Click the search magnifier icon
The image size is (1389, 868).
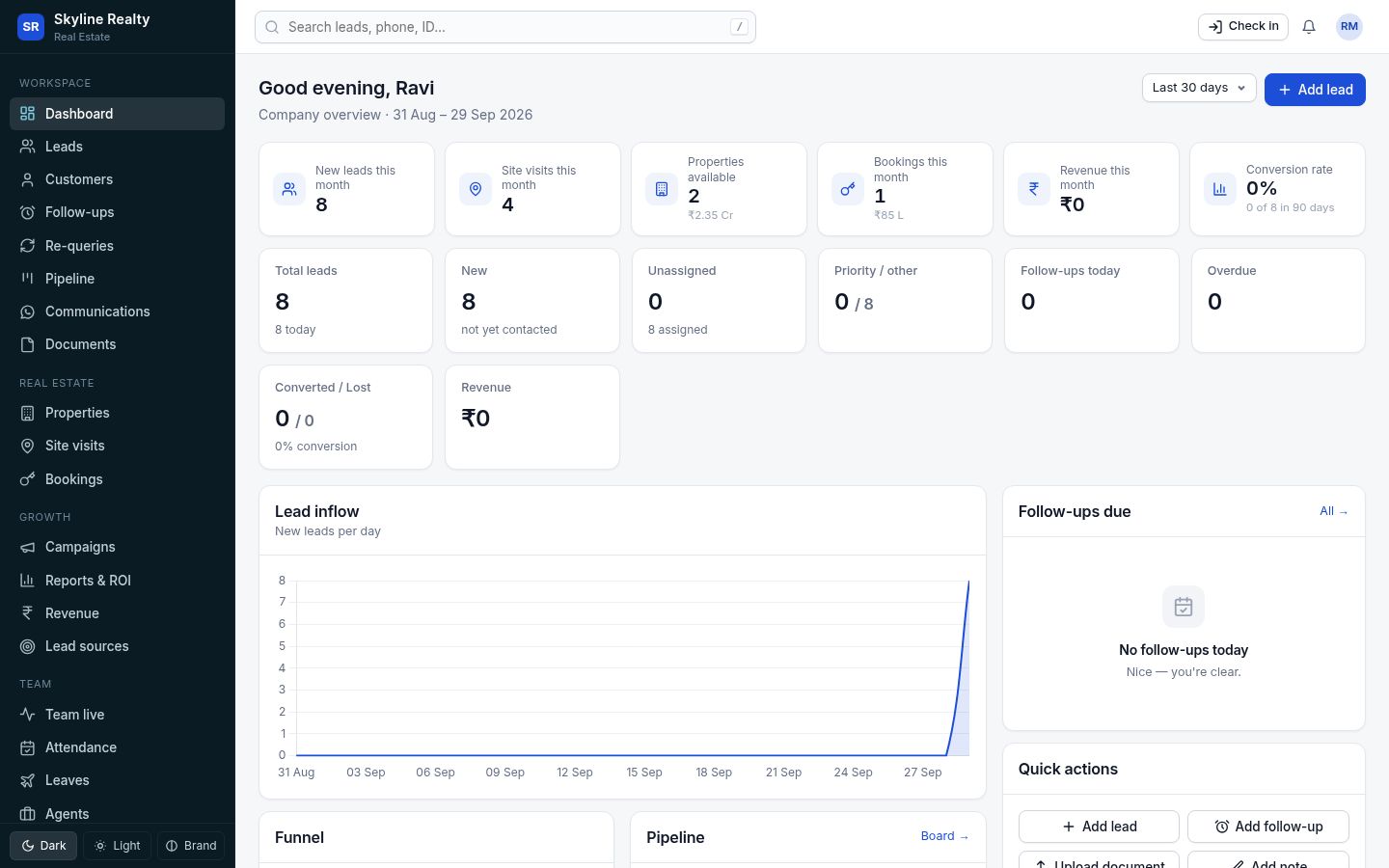click(x=272, y=27)
